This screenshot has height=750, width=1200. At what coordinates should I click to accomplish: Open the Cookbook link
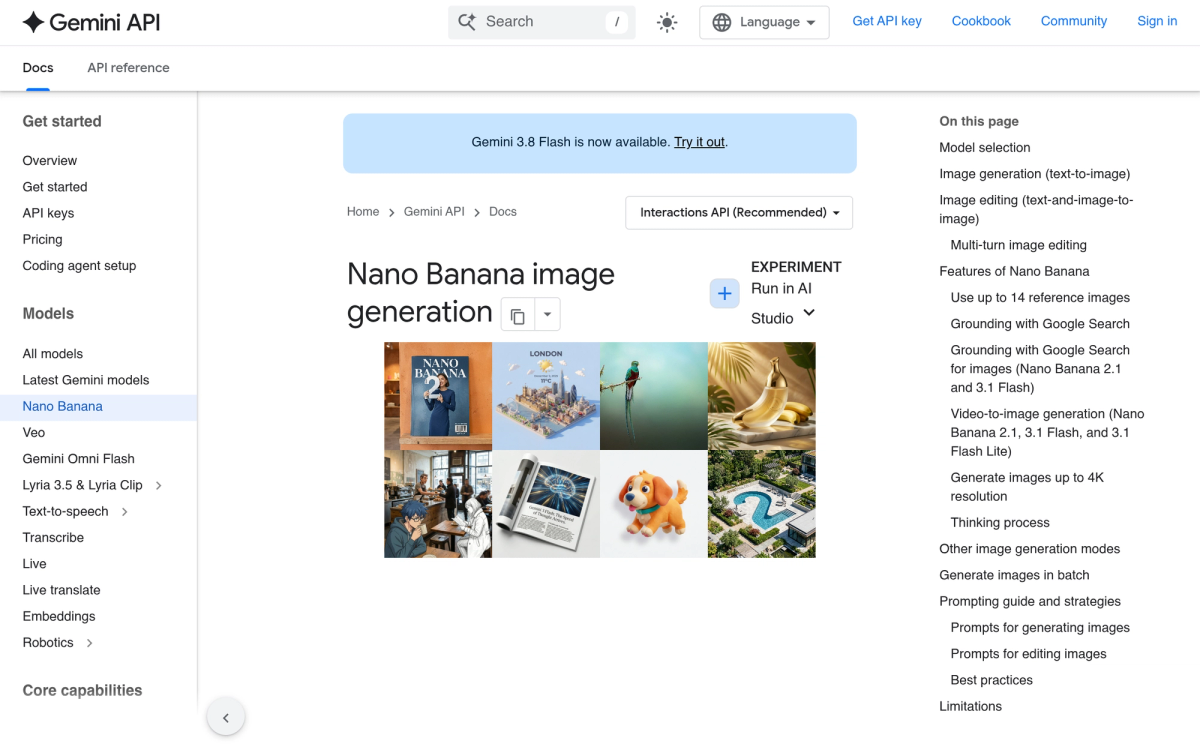pyautogui.click(x=981, y=21)
